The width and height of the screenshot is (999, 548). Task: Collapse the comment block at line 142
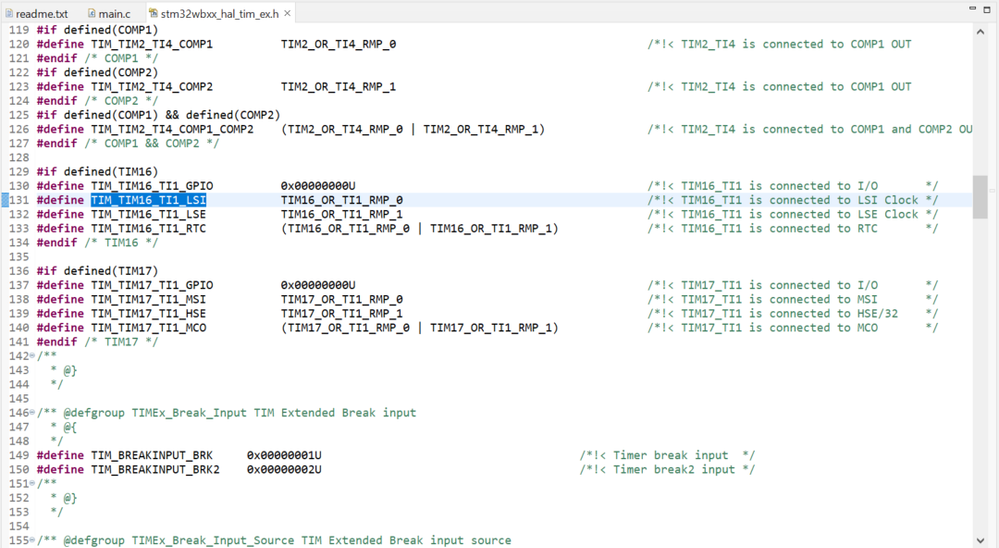click(32, 356)
